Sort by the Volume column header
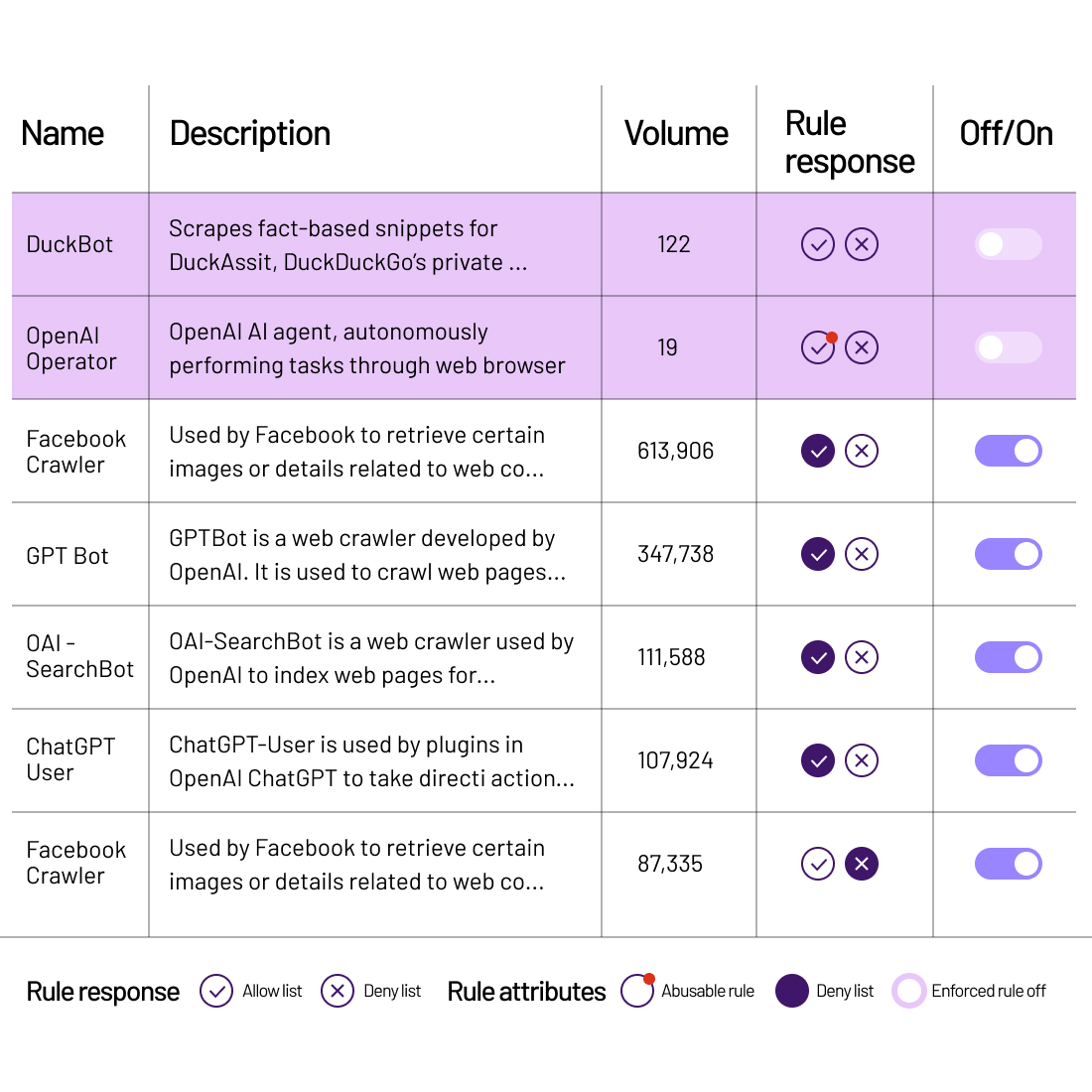Image resolution: width=1092 pixels, height=1092 pixels. 676,134
